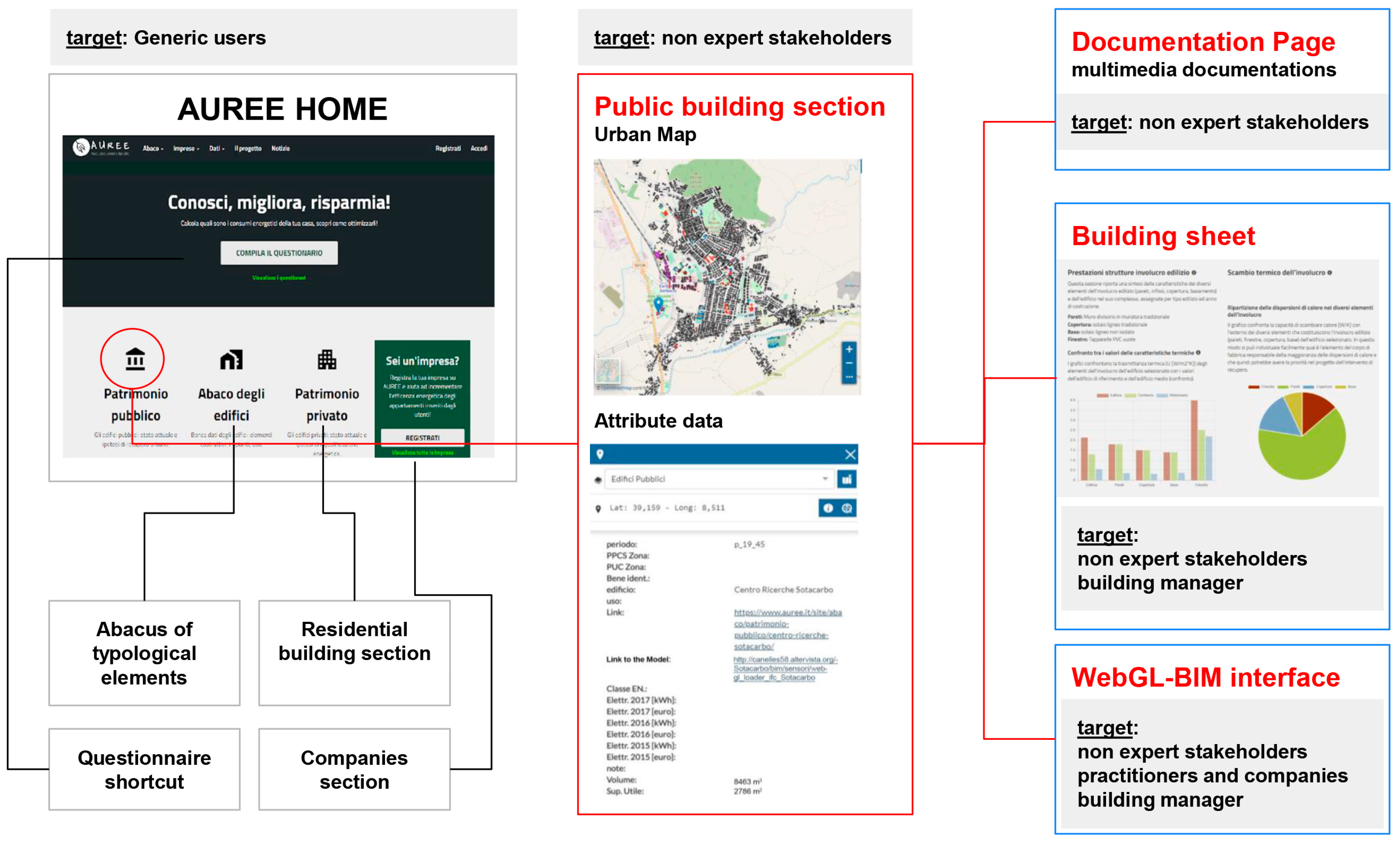Viewport: 1400px width, 843px height.
Task: Click the Patrimonio privato apartment icon
Action: coord(327,360)
